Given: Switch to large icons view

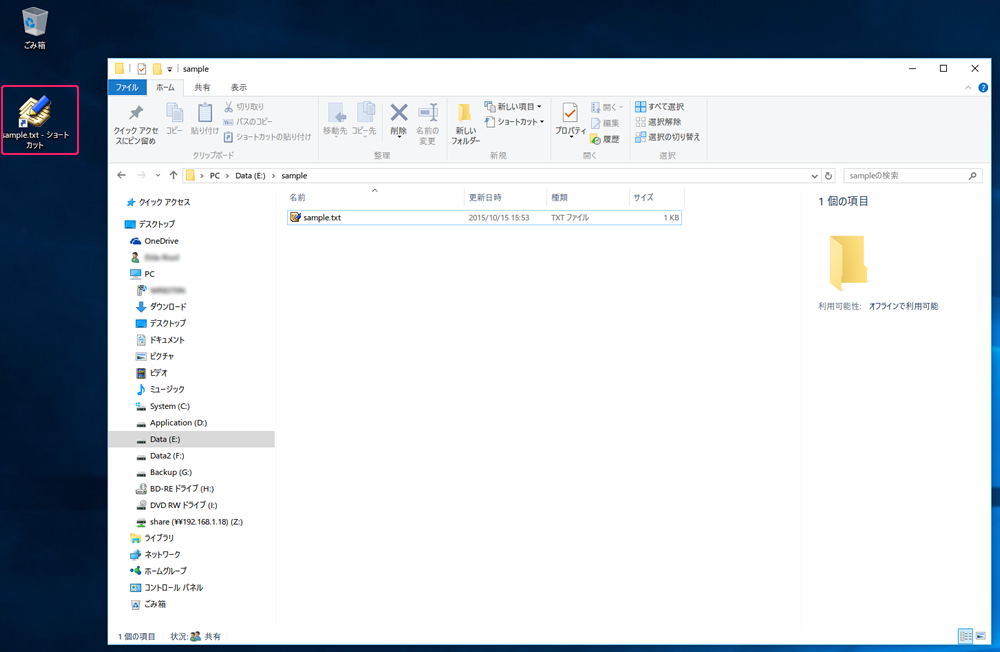Looking at the screenshot, I should pos(981,636).
